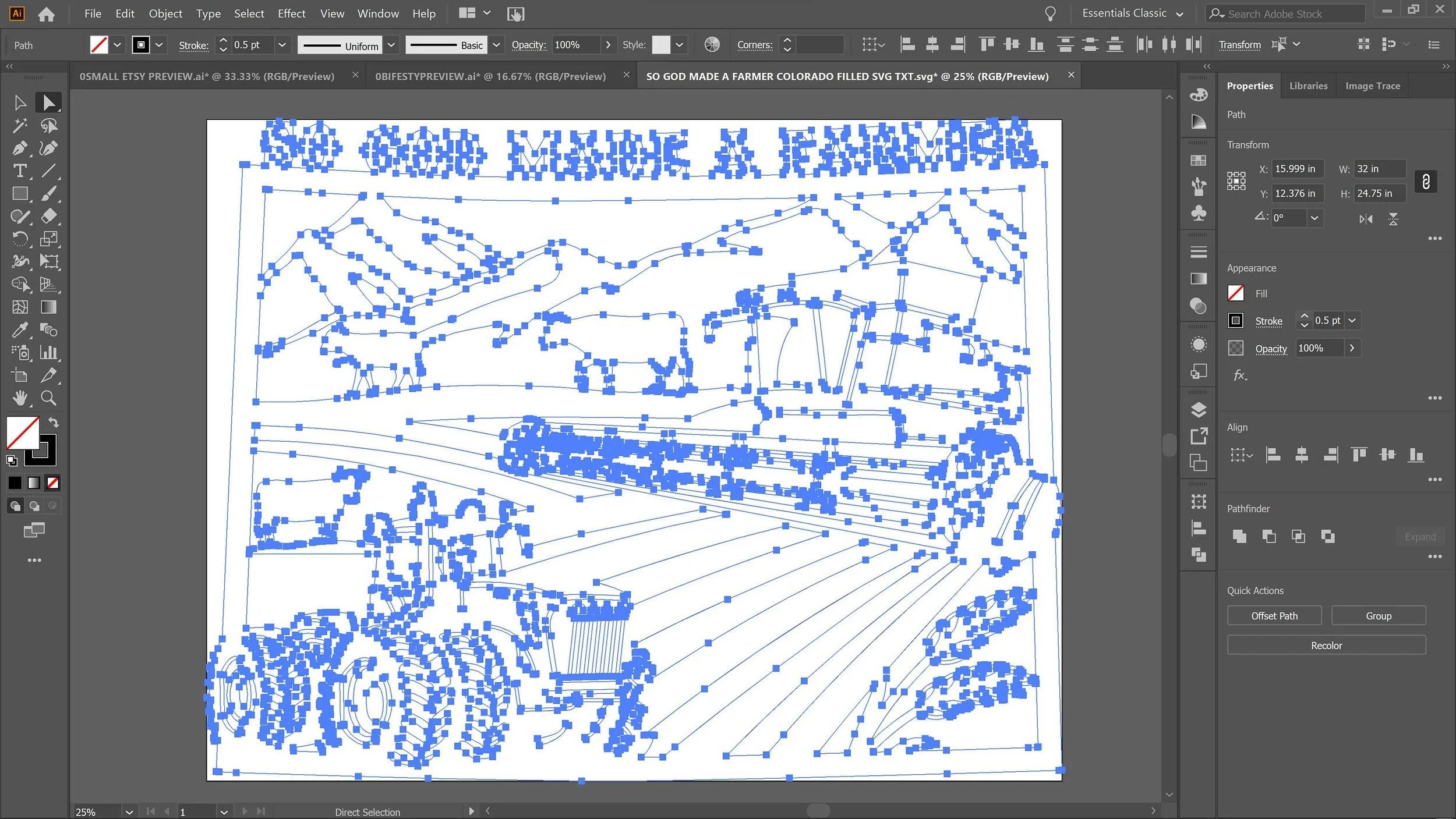This screenshot has height=819, width=1456.
Task: Select the Rotate tool
Action: pos(19,239)
